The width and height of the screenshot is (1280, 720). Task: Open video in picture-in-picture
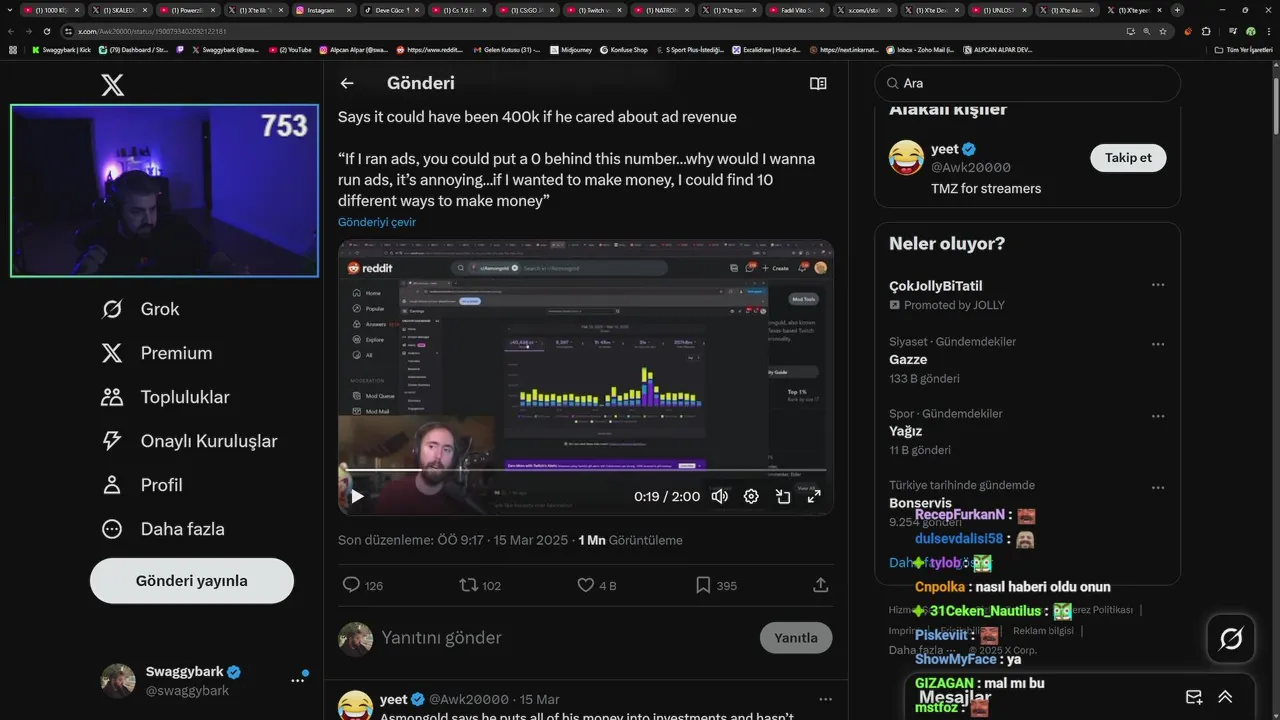click(x=783, y=496)
